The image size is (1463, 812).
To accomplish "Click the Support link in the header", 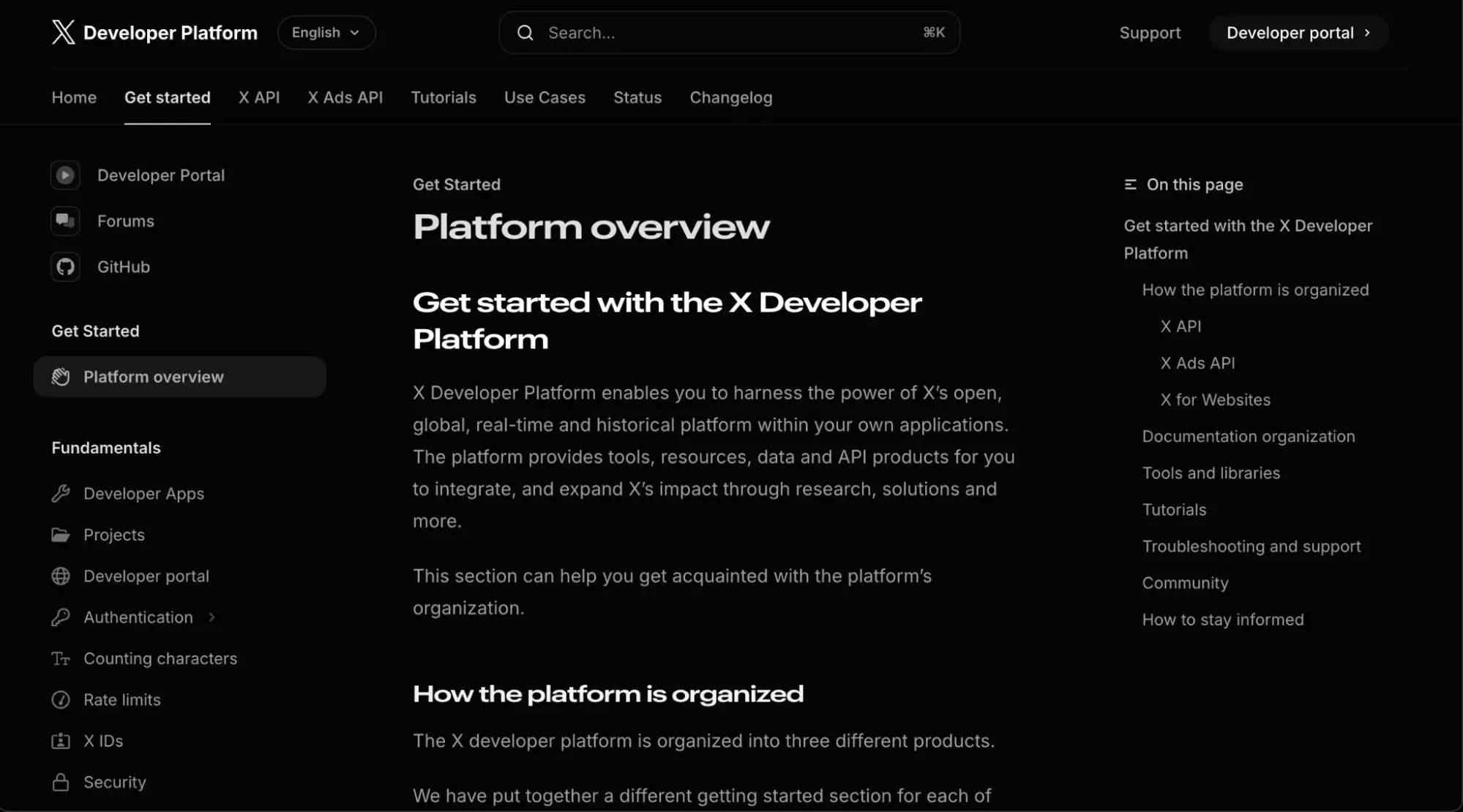I will click(x=1149, y=33).
